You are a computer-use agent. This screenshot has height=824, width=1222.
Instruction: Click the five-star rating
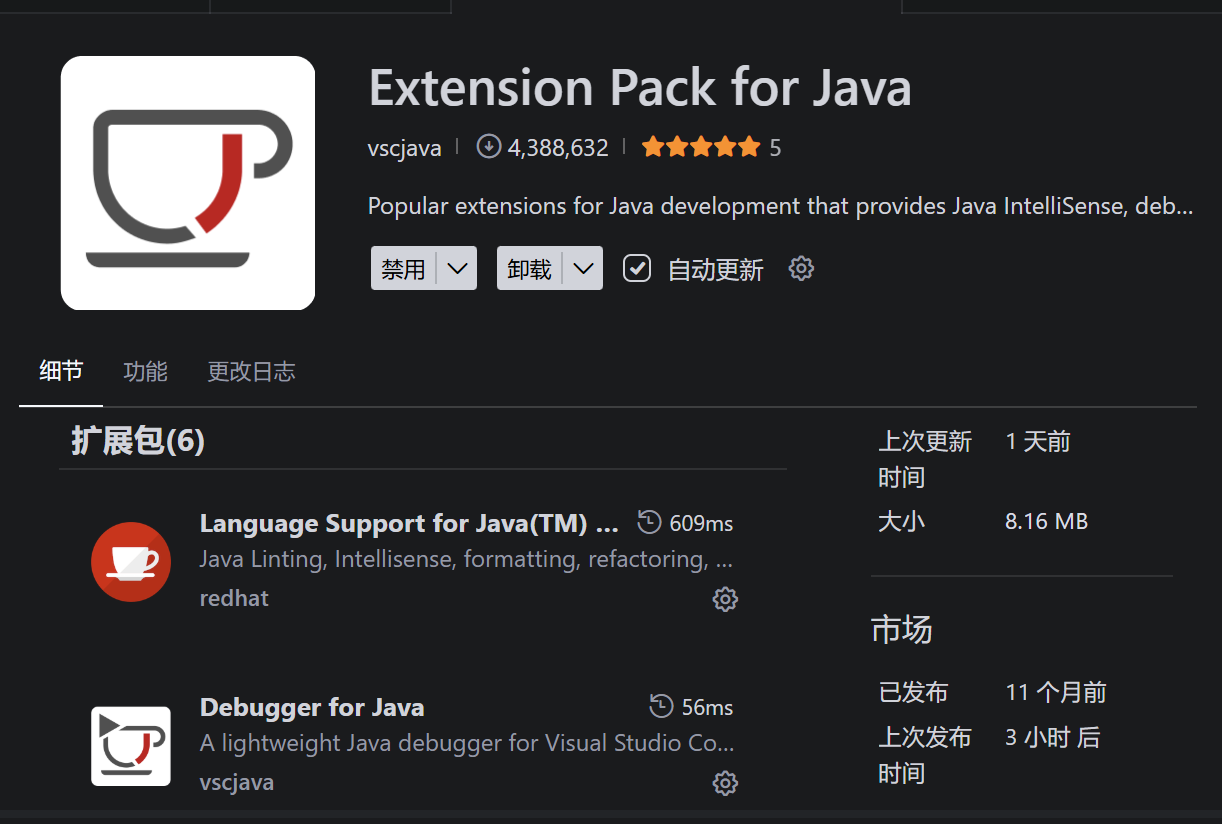(x=701, y=148)
